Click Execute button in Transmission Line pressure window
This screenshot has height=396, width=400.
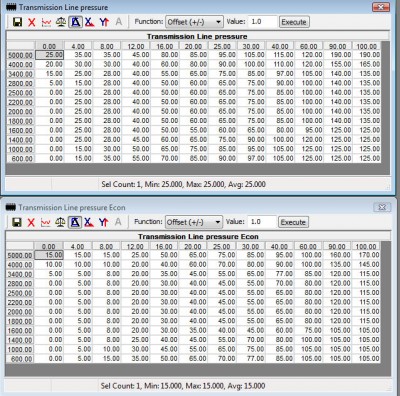point(294,22)
